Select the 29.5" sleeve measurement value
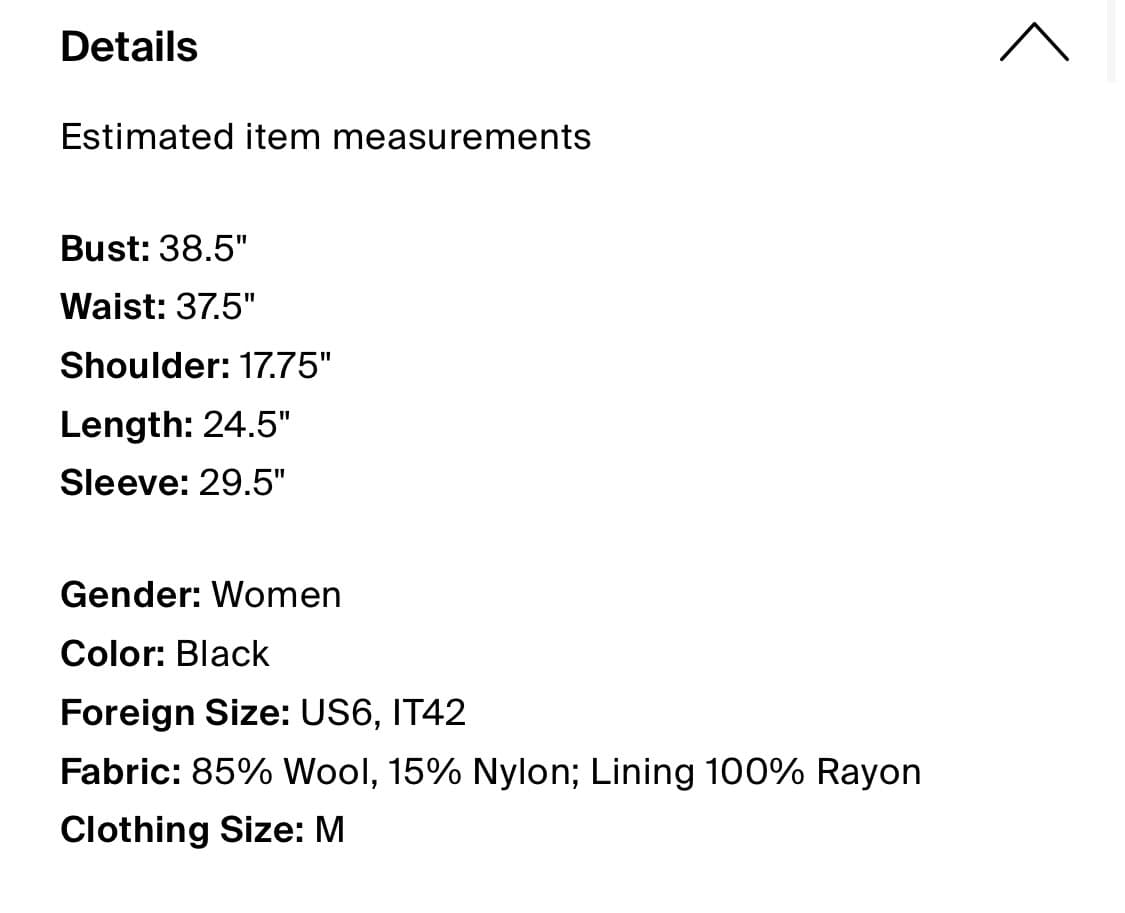Screen dimensions: 1125x913 click(242, 483)
